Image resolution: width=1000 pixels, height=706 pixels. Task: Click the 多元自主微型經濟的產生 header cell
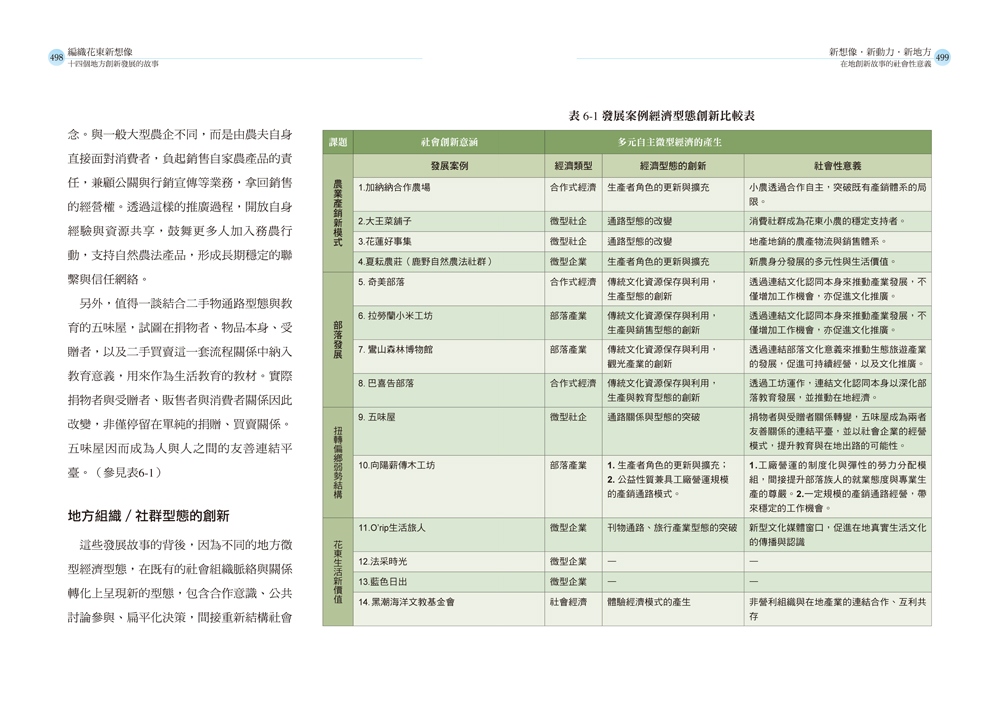pyautogui.click(x=738, y=142)
